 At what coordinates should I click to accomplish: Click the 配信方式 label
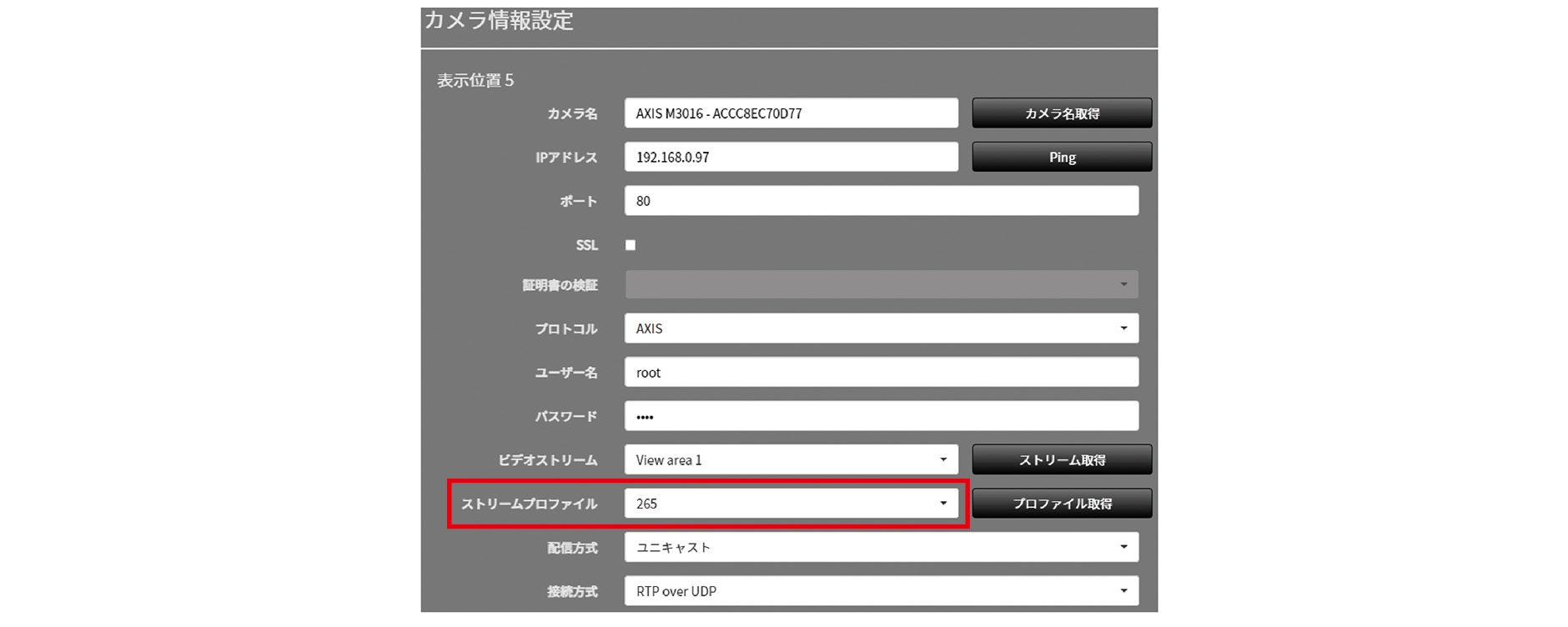coord(572,548)
